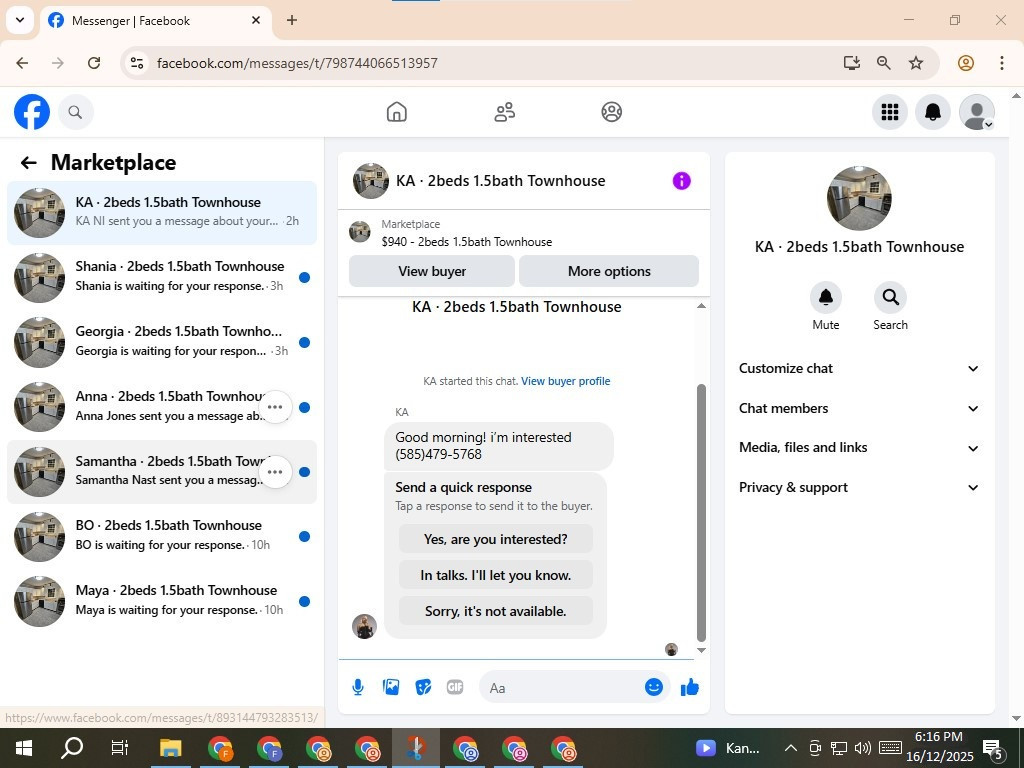Viewport: 1024px width, 768px height.
Task: Go to the Home feed icon
Action: point(396,112)
